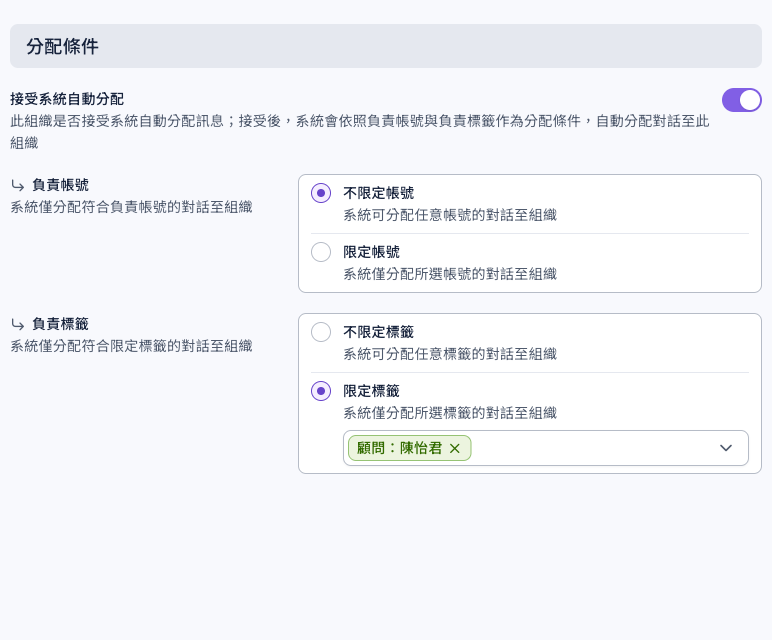
Task: Click text 系統僅分配符合限定標籤的對話至組織
Action: [131, 346]
